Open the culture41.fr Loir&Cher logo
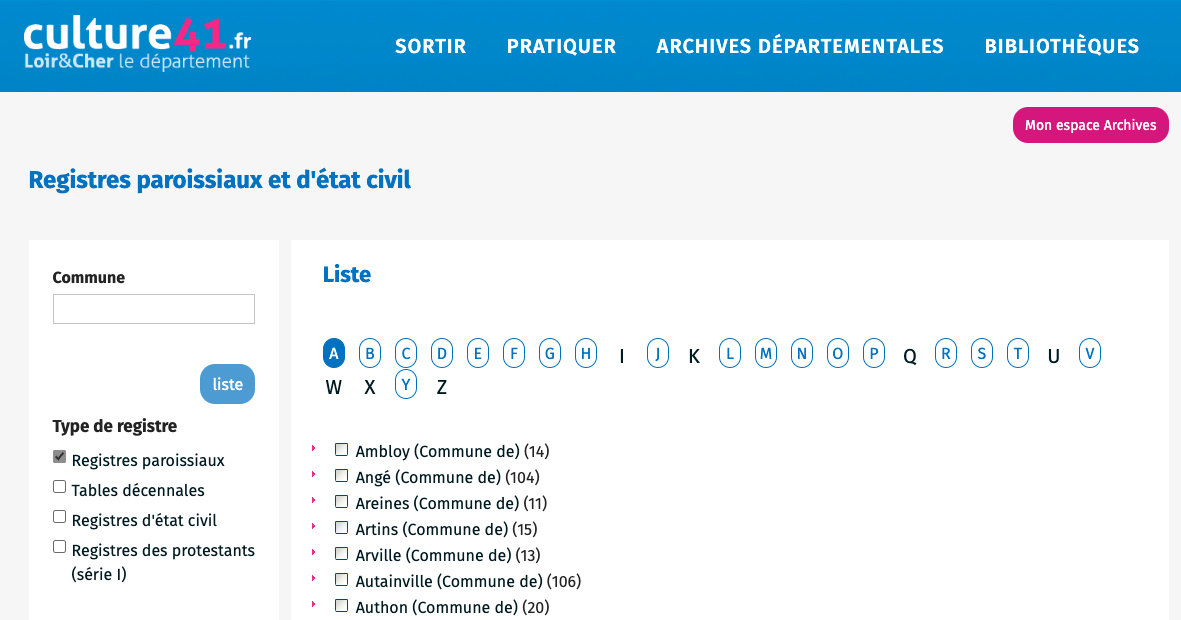Viewport: 1181px width, 620px height. click(137, 44)
